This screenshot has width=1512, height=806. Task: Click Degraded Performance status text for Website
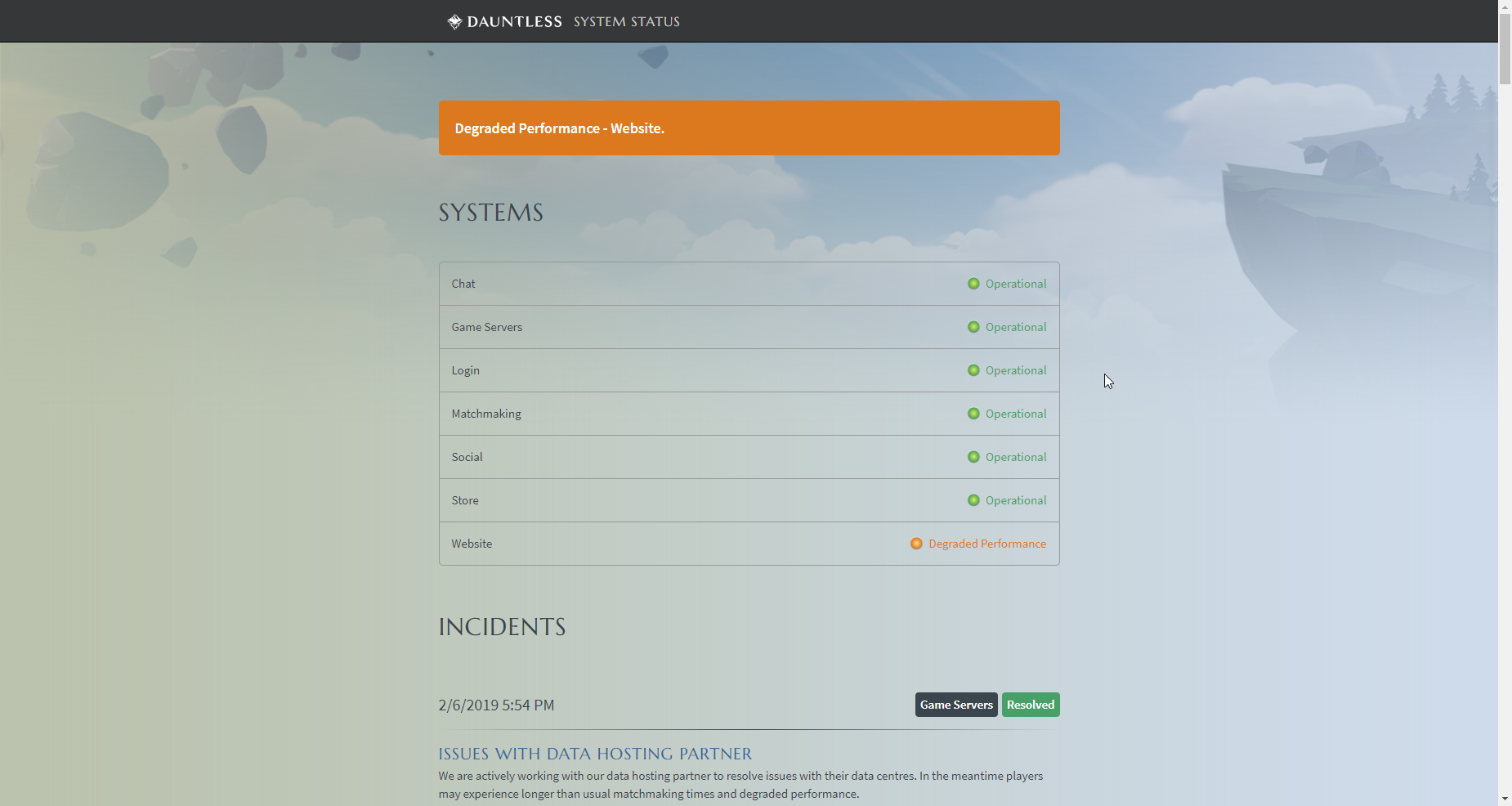point(987,544)
